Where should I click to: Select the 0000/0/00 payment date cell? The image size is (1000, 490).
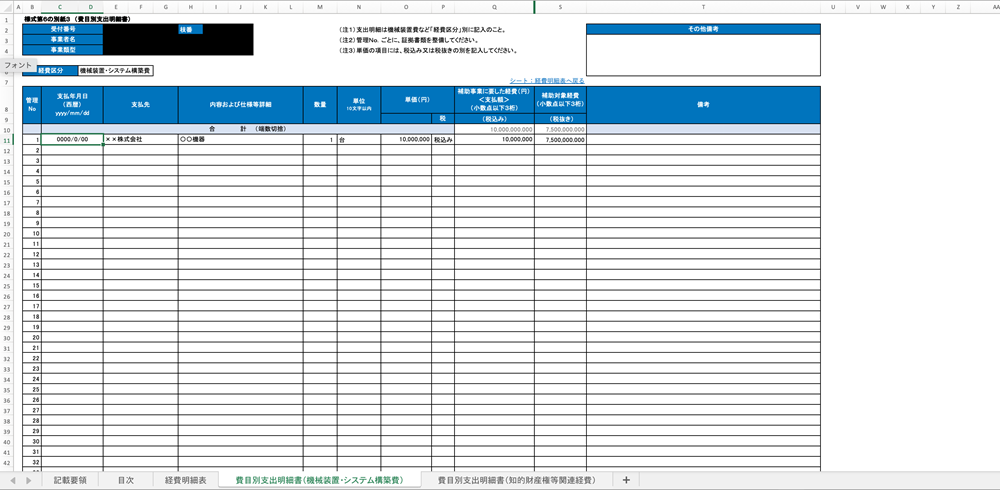coord(72,140)
